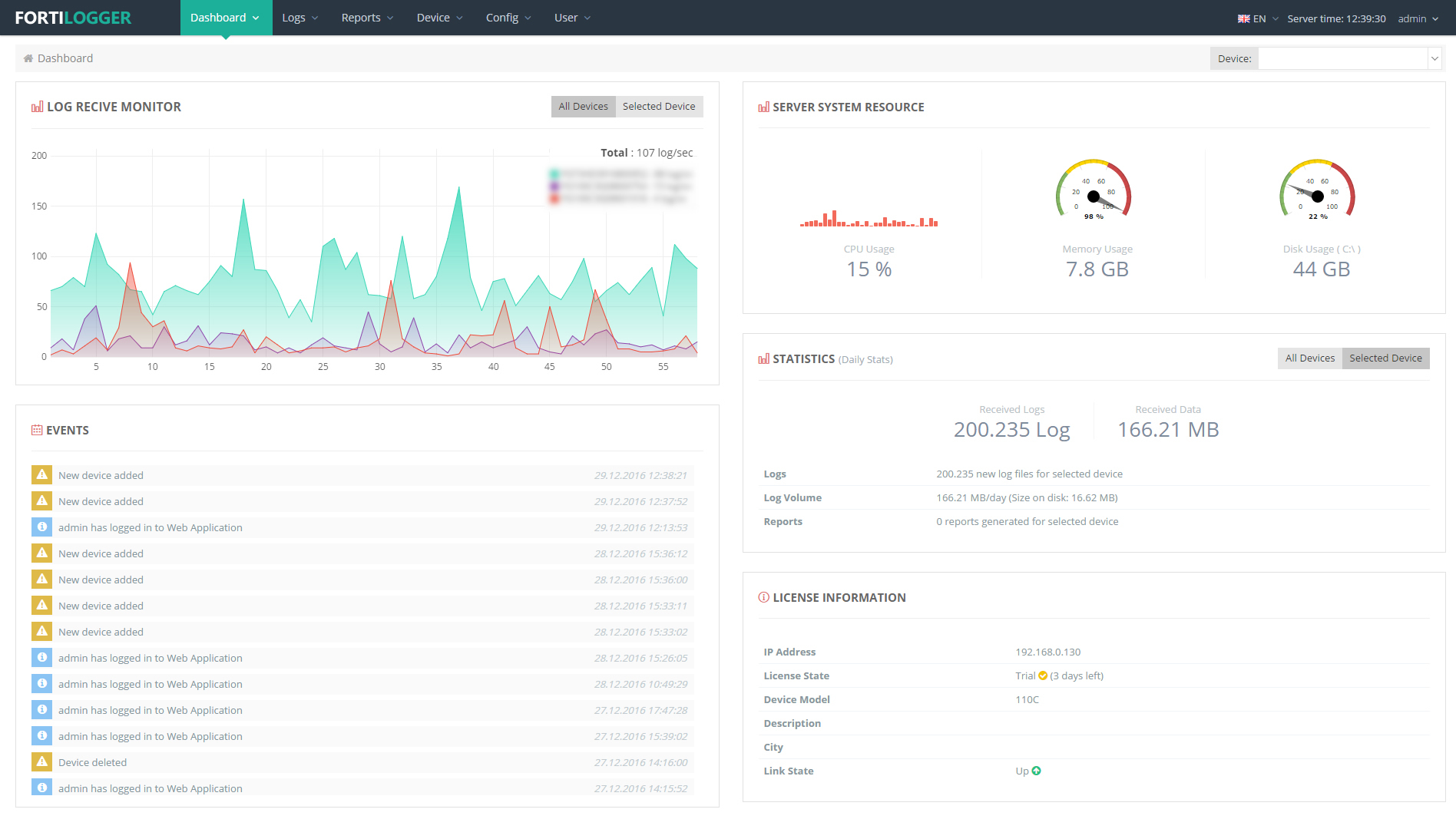The height and width of the screenshot is (829, 1456).
Task: Open the Dashboard dropdown menu
Action: (x=226, y=18)
